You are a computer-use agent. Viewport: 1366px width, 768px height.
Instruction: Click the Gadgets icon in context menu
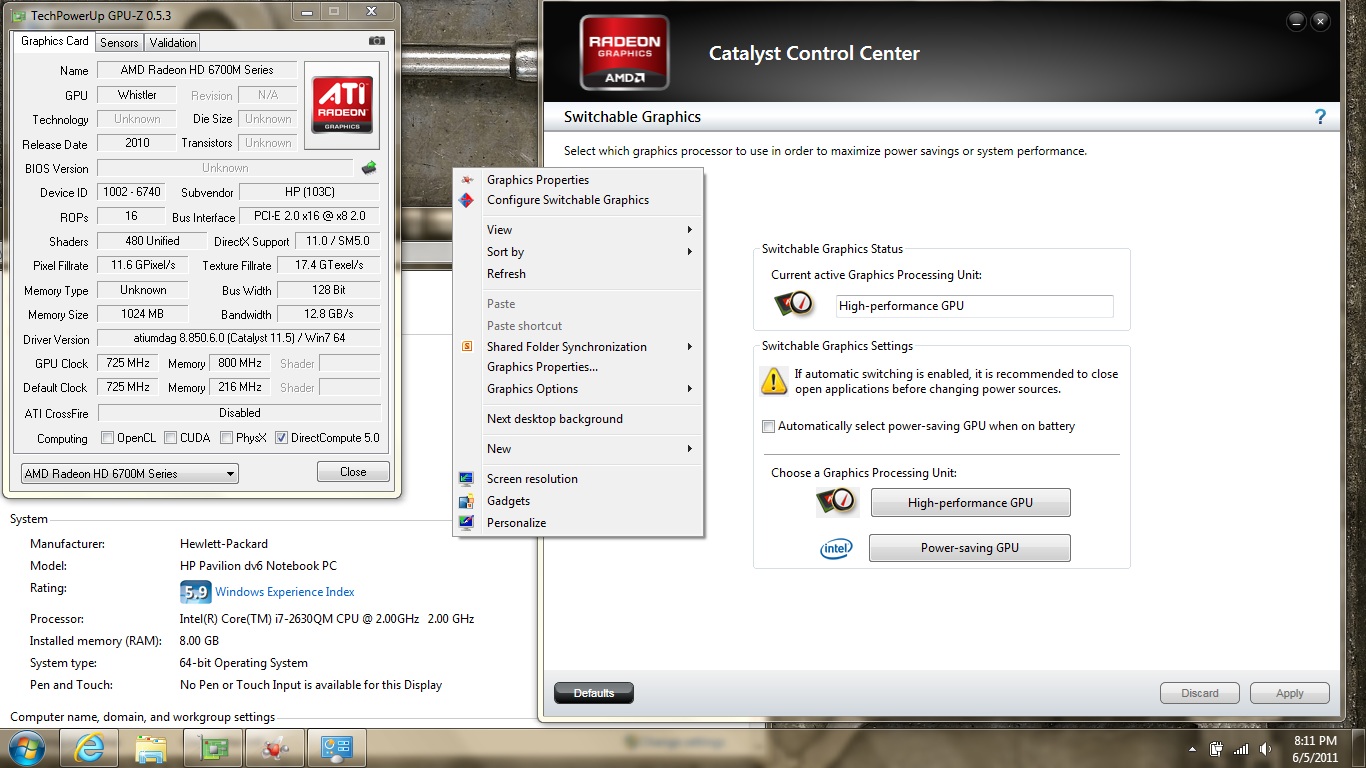coord(466,501)
